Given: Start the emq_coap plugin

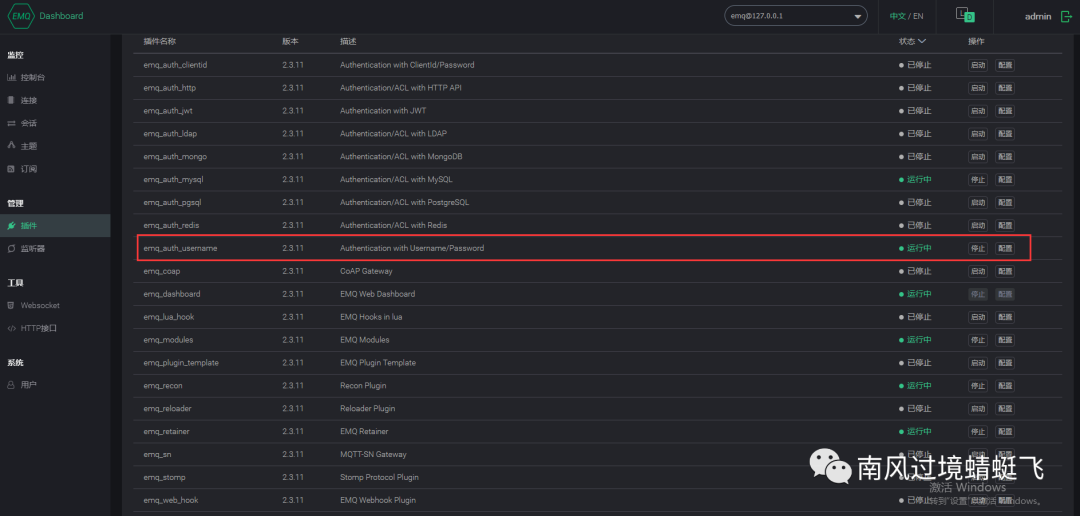Looking at the screenshot, I should coord(977,271).
